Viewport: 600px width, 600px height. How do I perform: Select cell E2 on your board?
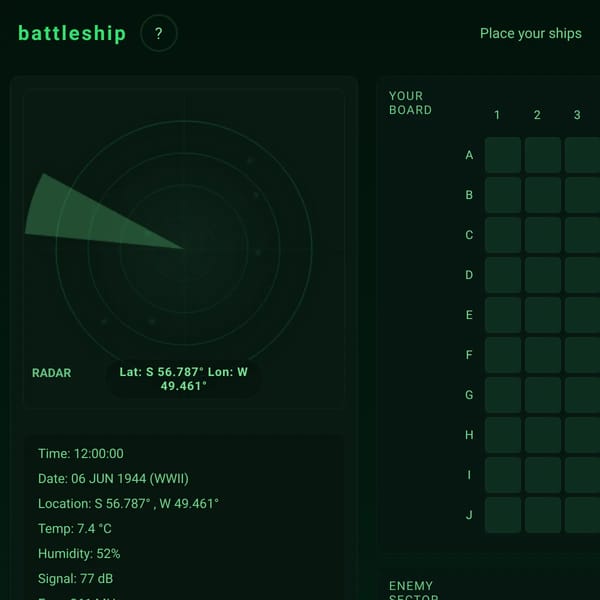pyautogui.click(x=543, y=315)
